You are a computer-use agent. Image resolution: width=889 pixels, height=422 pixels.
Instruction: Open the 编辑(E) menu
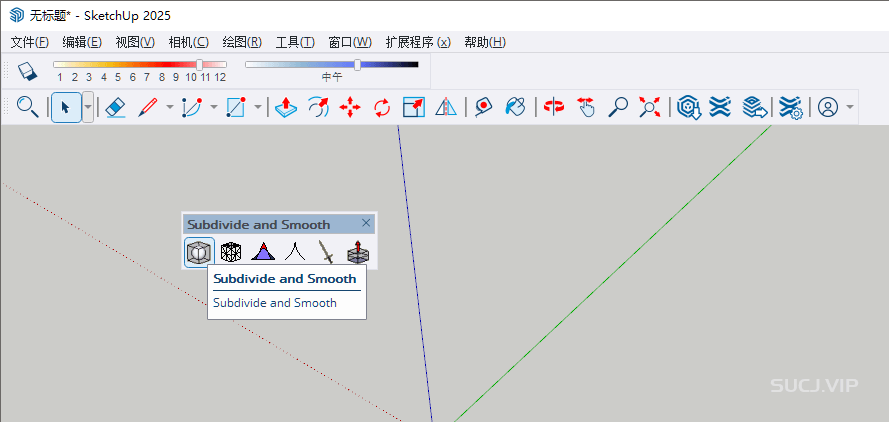click(82, 42)
